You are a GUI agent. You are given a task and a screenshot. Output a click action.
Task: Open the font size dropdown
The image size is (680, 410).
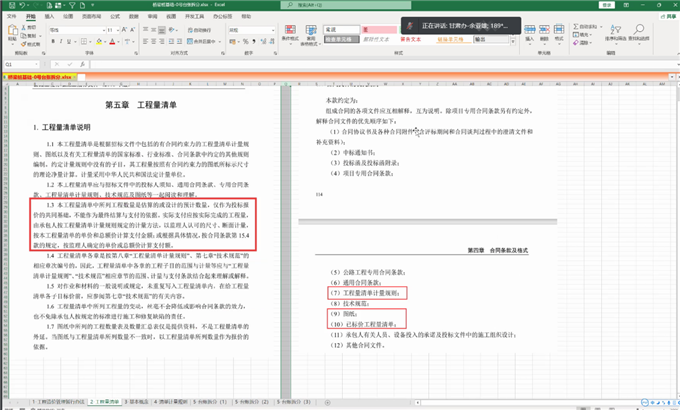click(118, 30)
